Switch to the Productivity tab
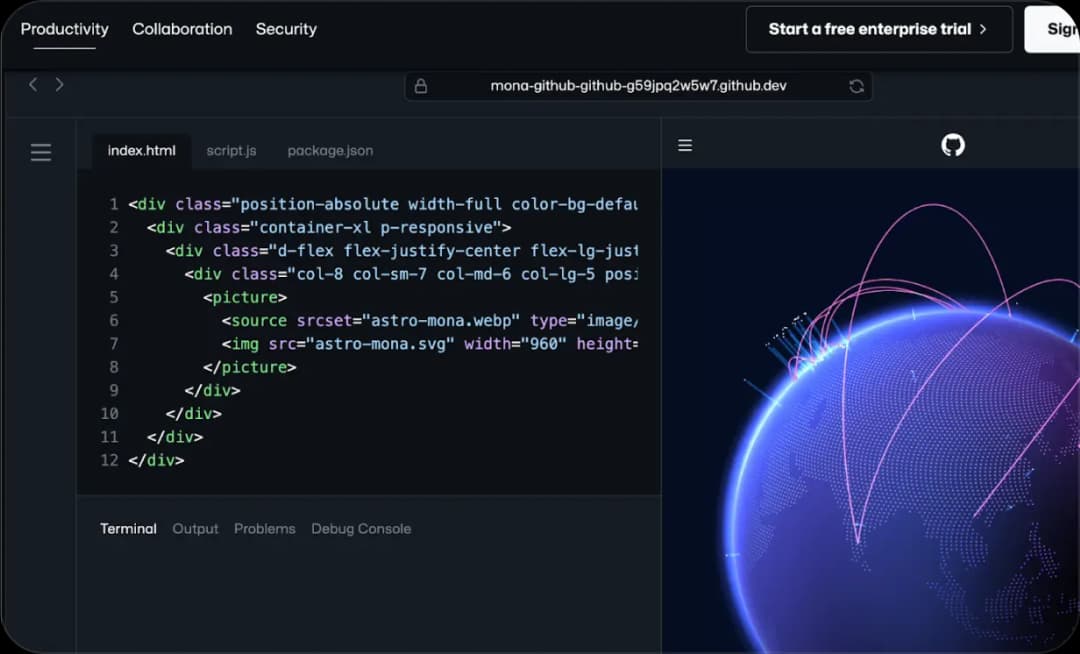This screenshot has width=1080, height=654. [x=64, y=29]
